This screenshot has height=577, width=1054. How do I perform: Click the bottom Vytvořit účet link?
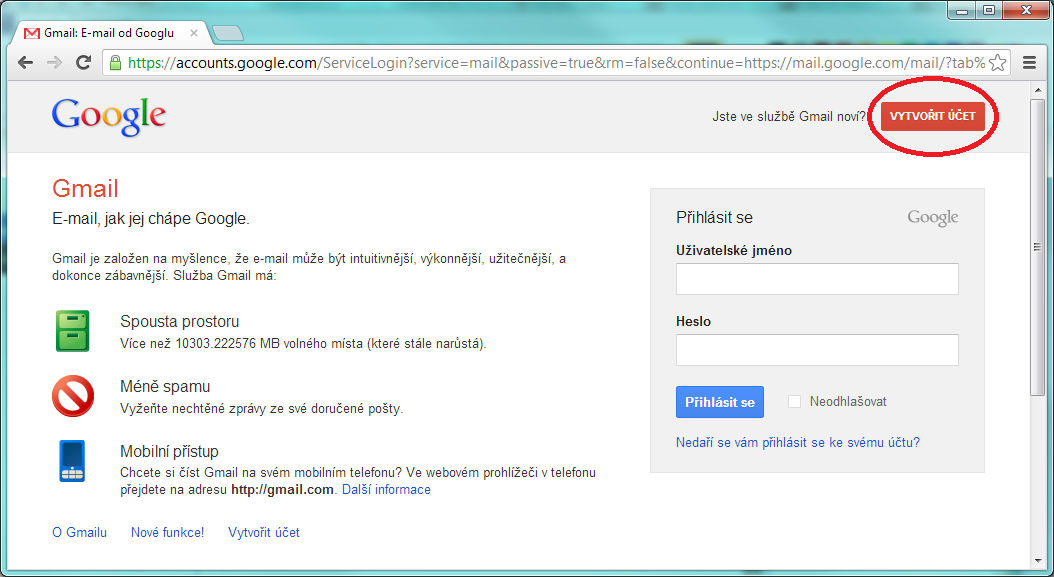coord(264,533)
